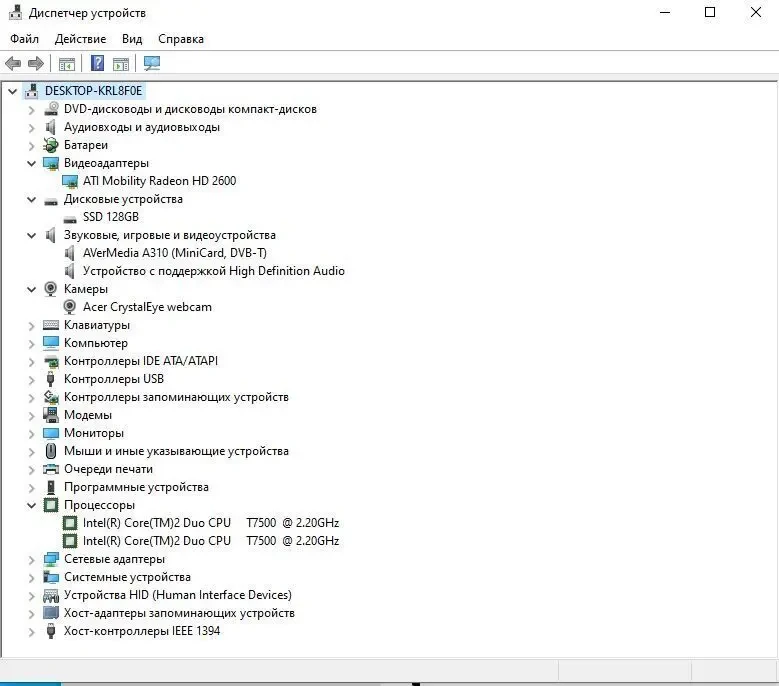Click the Хост-контроллеры IEEE 1394 icon
The height and width of the screenshot is (686, 779).
[x=50, y=631]
